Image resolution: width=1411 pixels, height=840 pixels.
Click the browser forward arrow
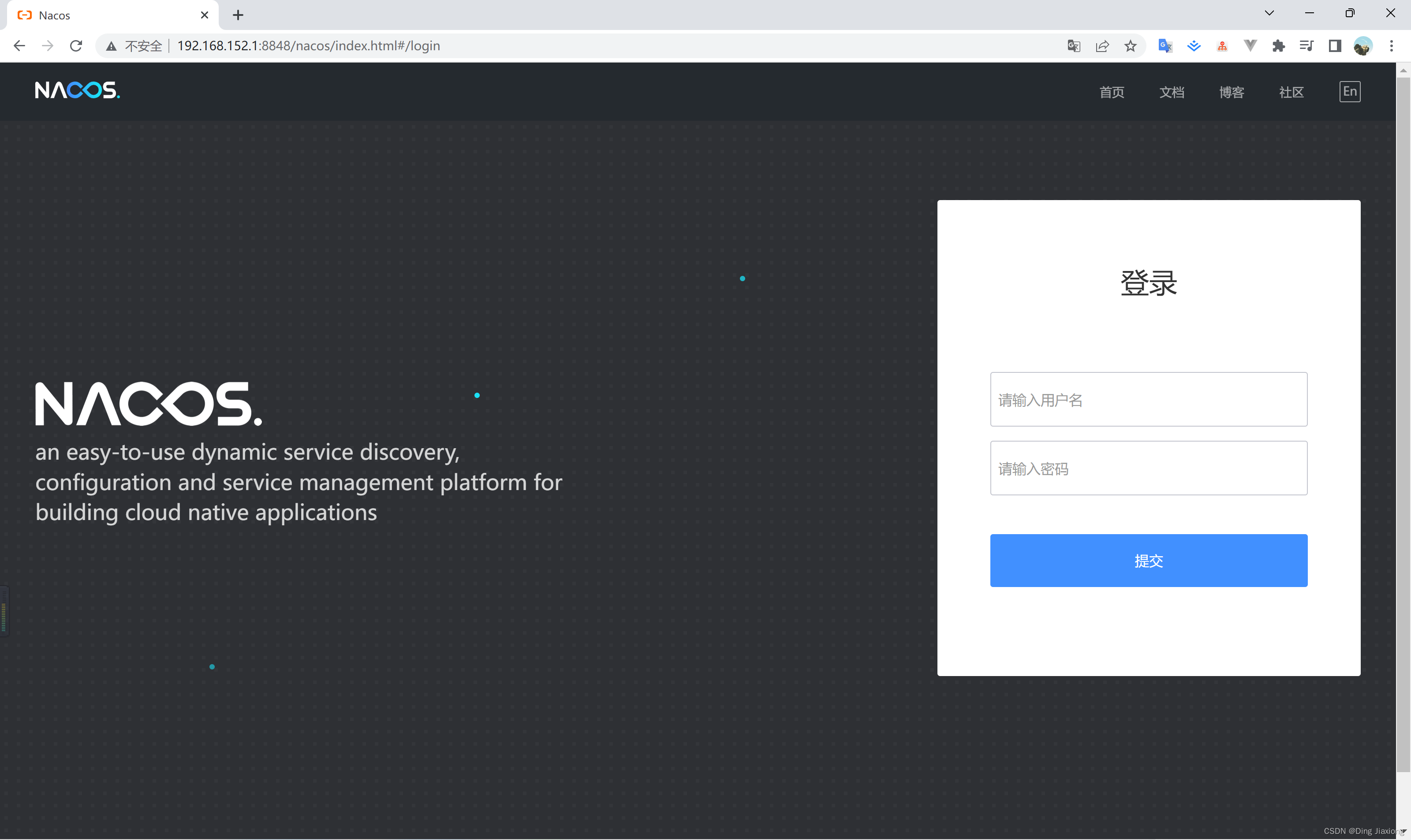coord(48,46)
